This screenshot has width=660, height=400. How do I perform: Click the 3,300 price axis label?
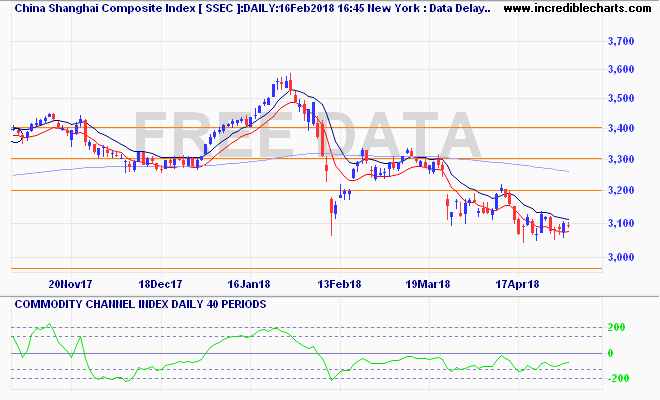[621, 159]
